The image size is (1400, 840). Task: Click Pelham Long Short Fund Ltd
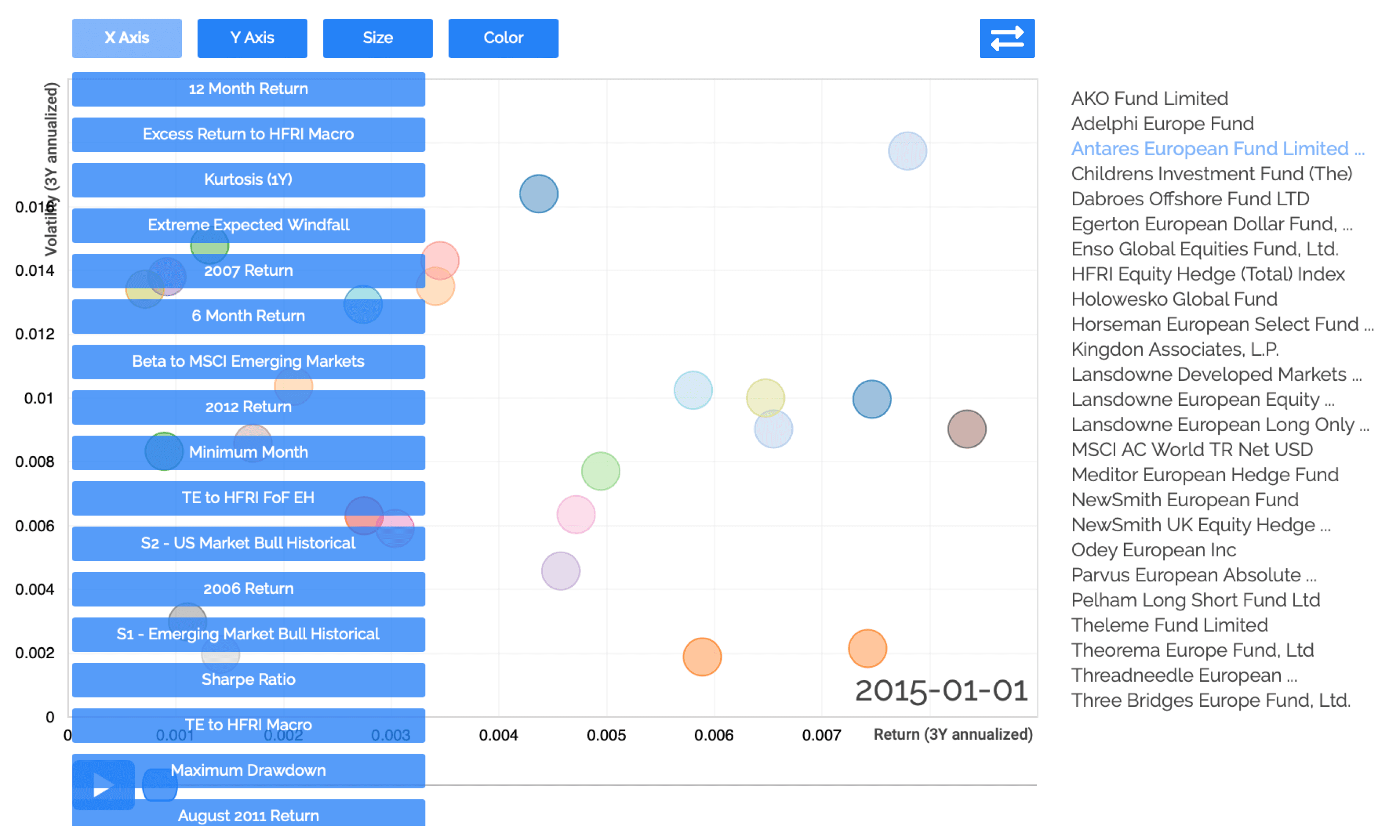(1195, 600)
